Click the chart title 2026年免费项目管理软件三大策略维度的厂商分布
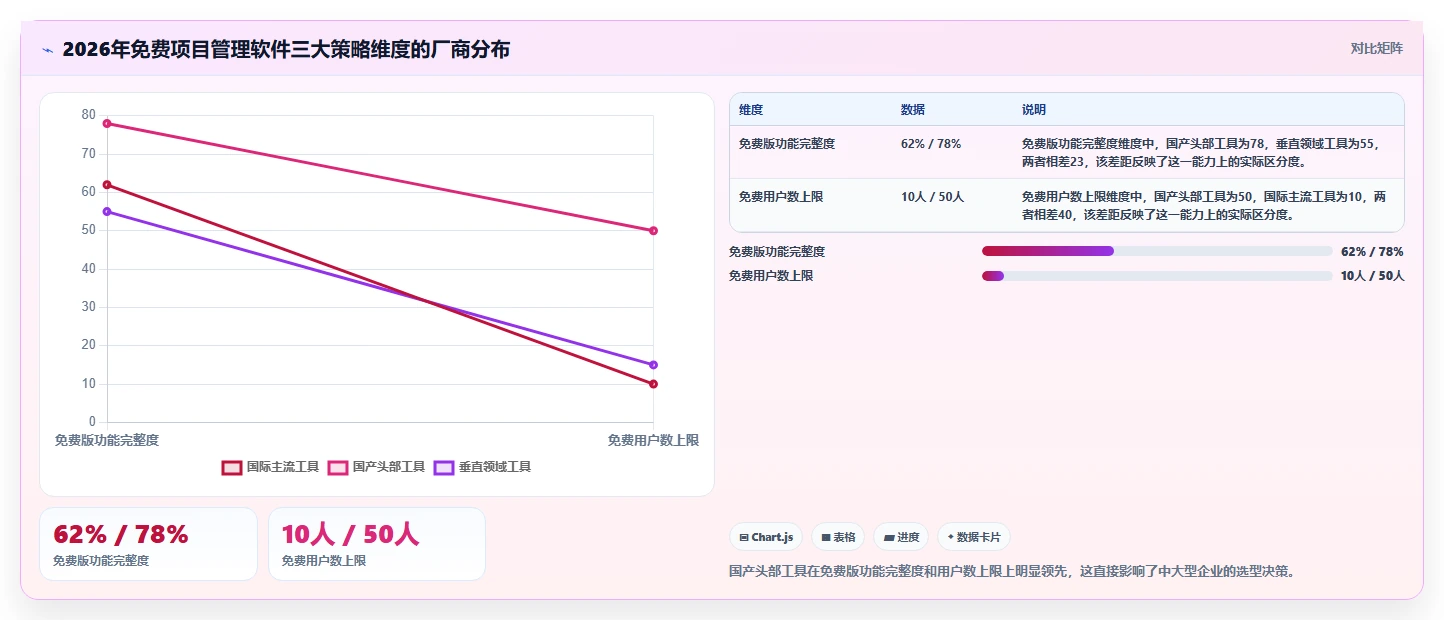The width and height of the screenshot is (1444, 620). (x=286, y=49)
